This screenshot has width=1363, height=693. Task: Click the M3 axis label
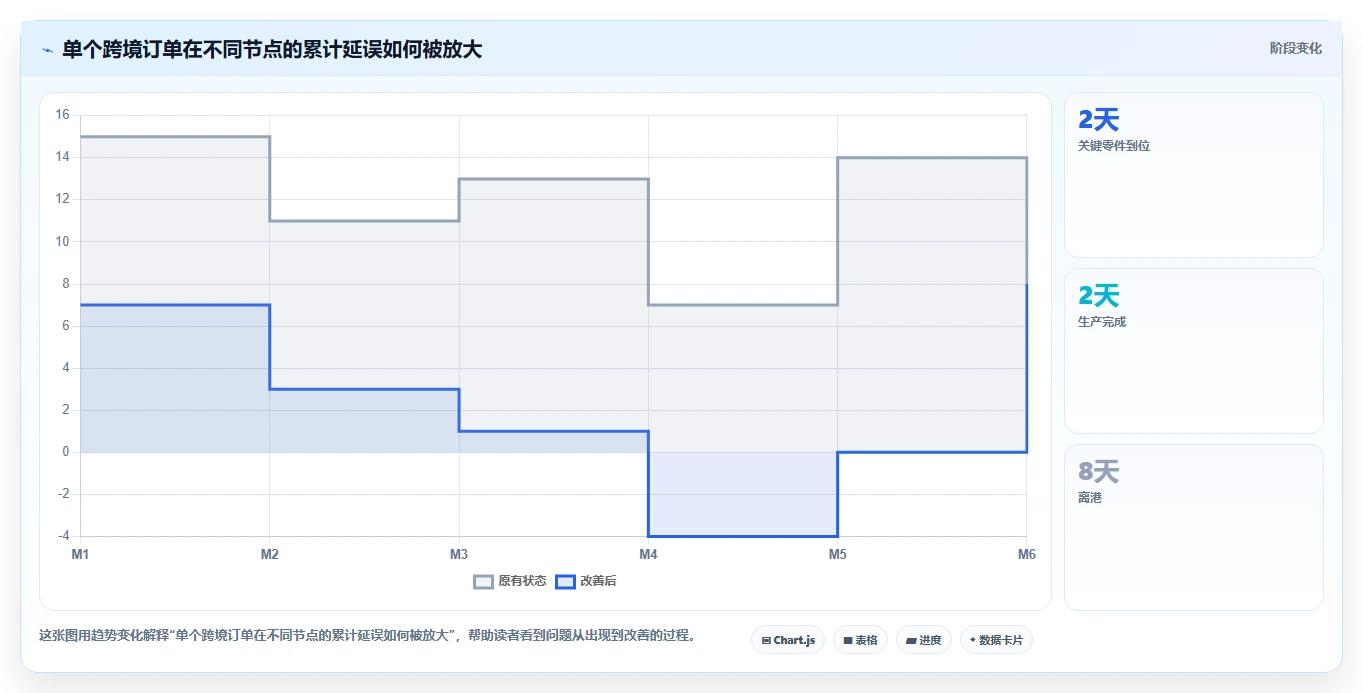tap(459, 554)
